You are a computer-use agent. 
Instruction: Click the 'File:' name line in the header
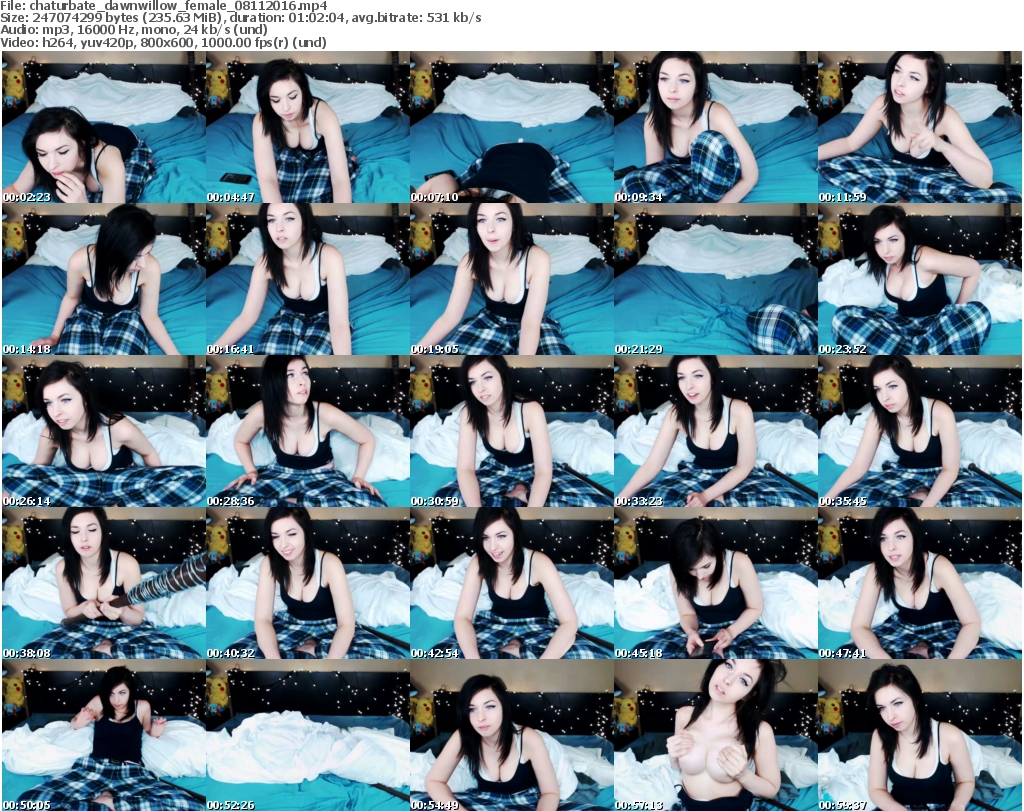[x=164, y=6]
